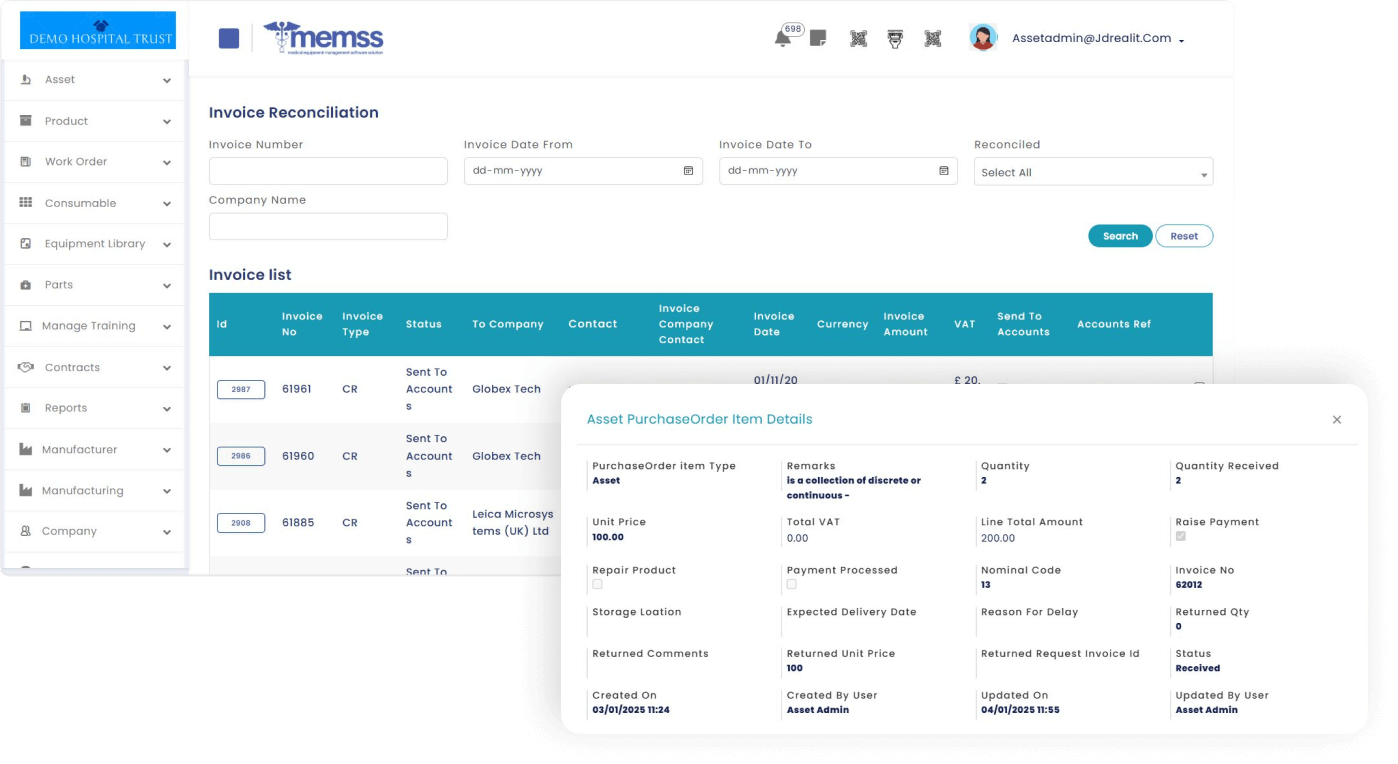Click the Company person icon

(26, 531)
